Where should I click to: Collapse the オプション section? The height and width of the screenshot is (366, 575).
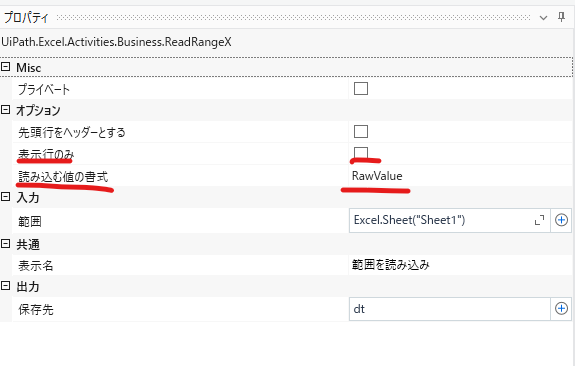(6, 109)
